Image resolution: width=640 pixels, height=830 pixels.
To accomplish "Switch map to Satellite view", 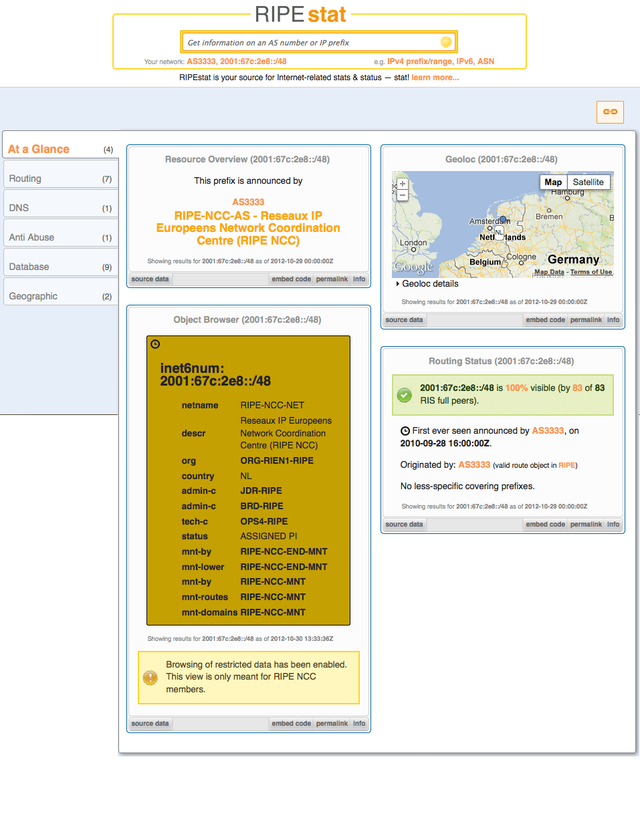I will click(x=588, y=182).
